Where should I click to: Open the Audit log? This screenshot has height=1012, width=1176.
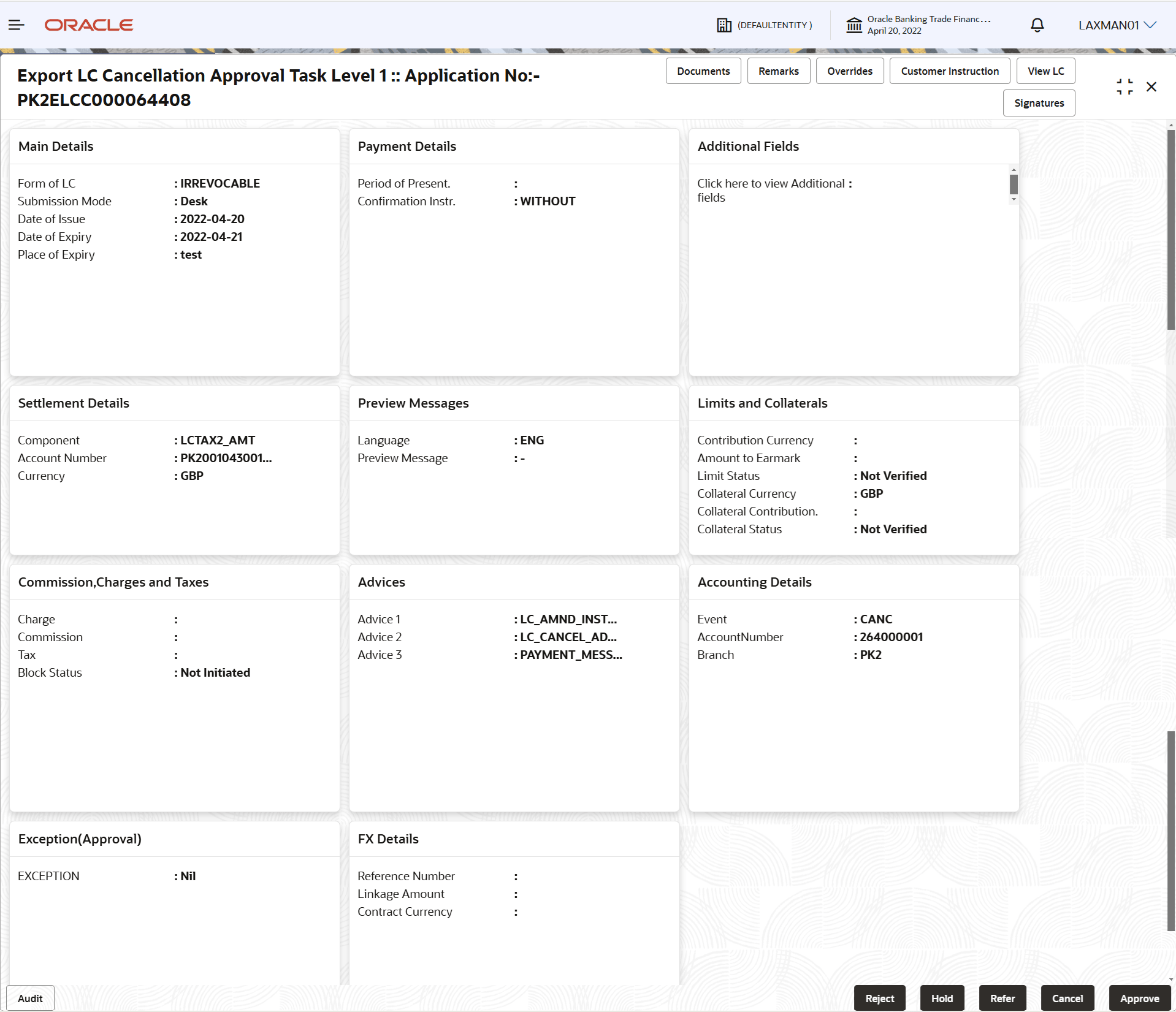(29, 998)
